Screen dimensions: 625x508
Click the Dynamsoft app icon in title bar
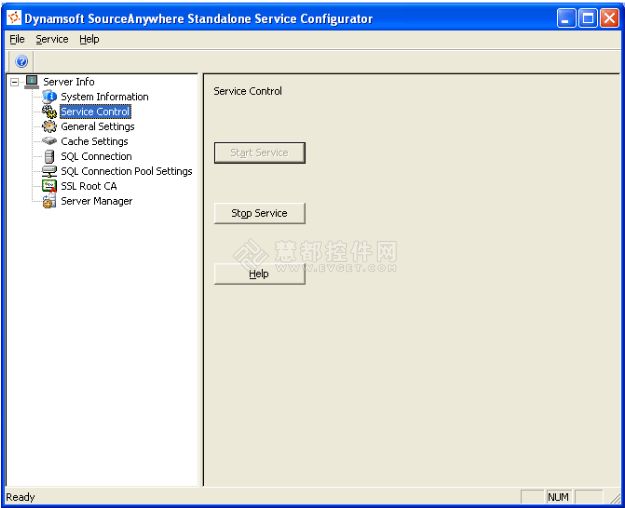[x=14, y=18]
